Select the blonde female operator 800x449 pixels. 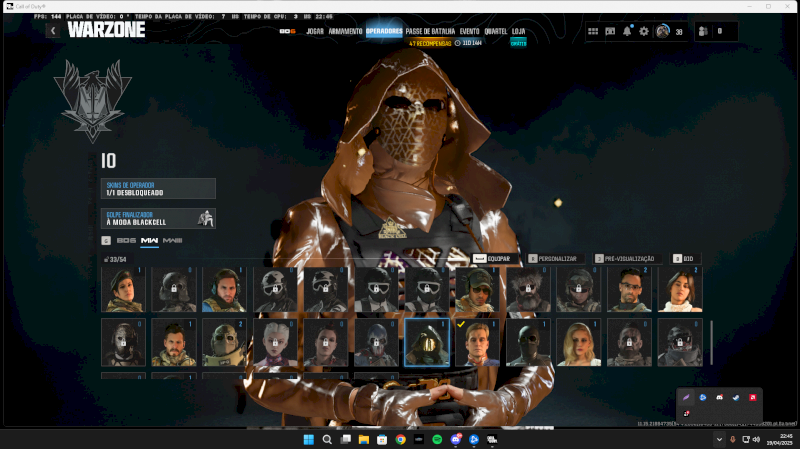(x=579, y=342)
